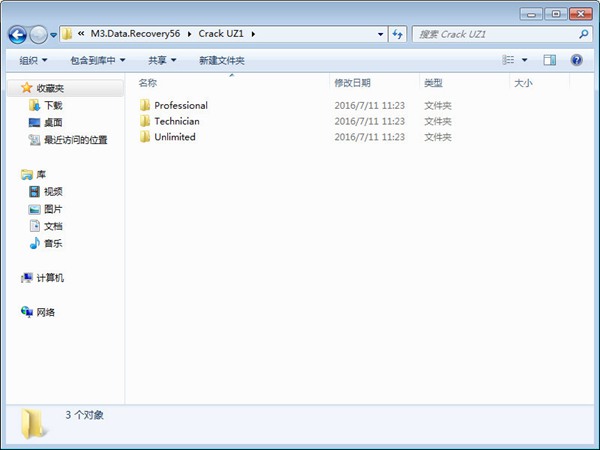Select the Crack UZ1 breadcrumb segment
The width and height of the screenshot is (600, 450).
pyautogui.click(x=221, y=34)
